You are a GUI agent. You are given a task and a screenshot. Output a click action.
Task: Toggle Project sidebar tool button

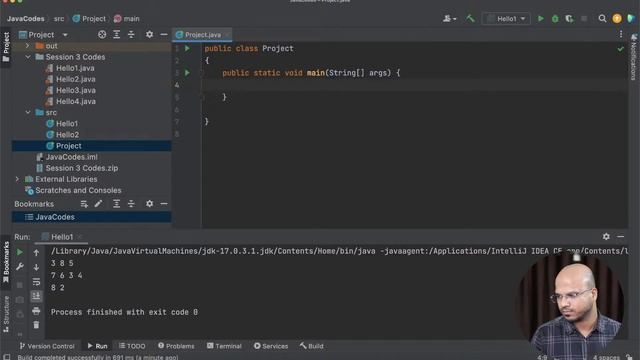6,47
